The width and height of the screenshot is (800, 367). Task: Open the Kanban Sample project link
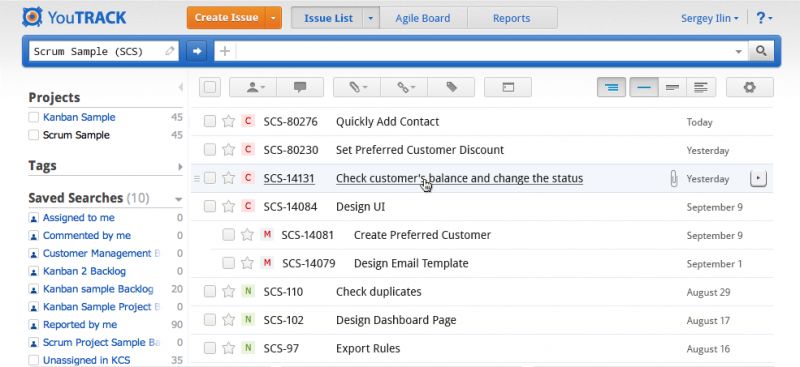coord(79,117)
